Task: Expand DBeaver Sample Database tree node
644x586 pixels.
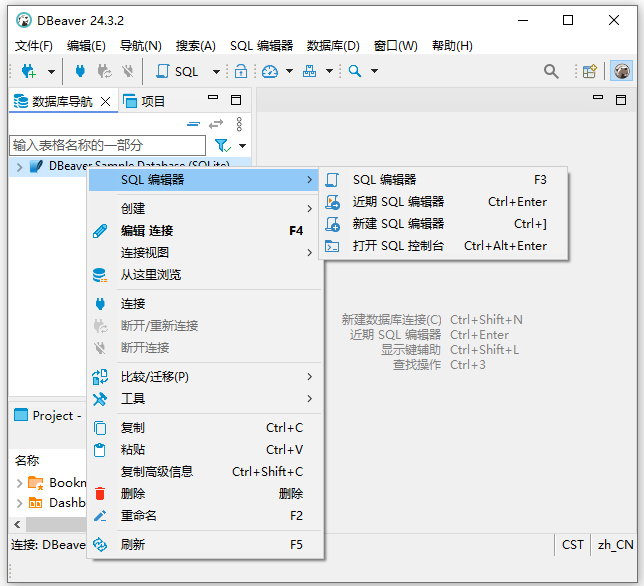Action: (19, 167)
